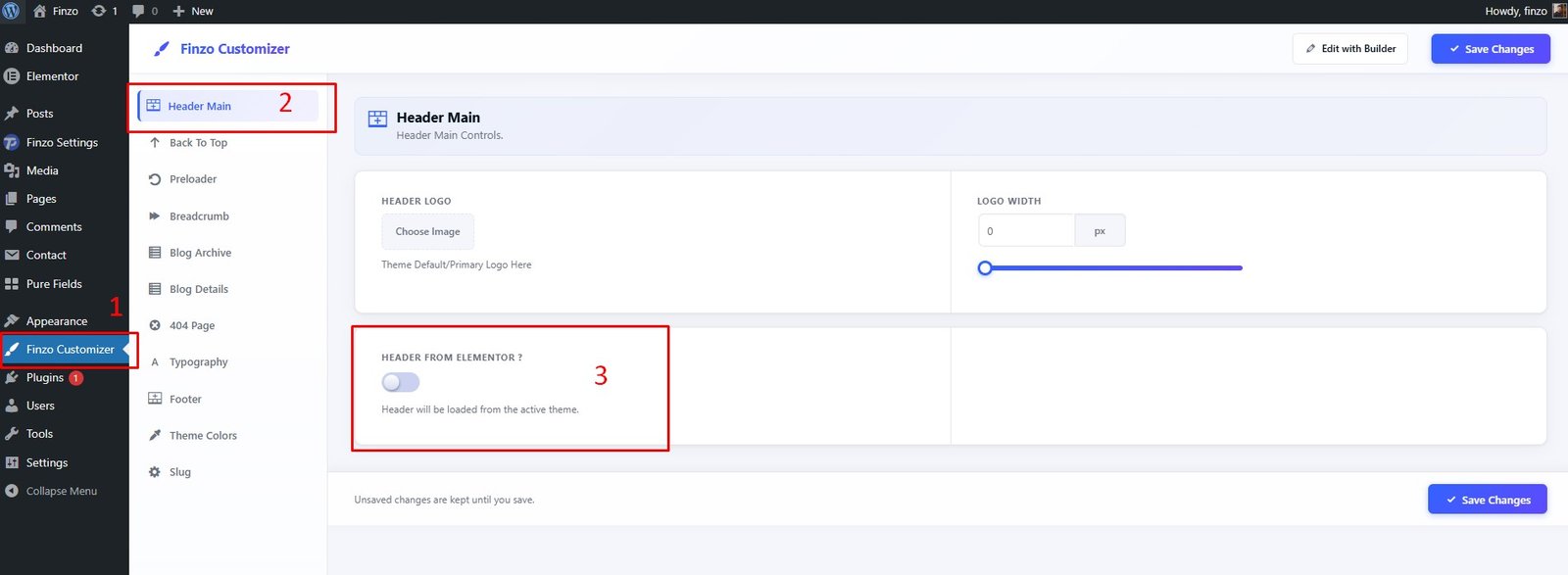The height and width of the screenshot is (575, 1568).
Task: Click the Finzo Customizer title
Action: tap(235, 49)
